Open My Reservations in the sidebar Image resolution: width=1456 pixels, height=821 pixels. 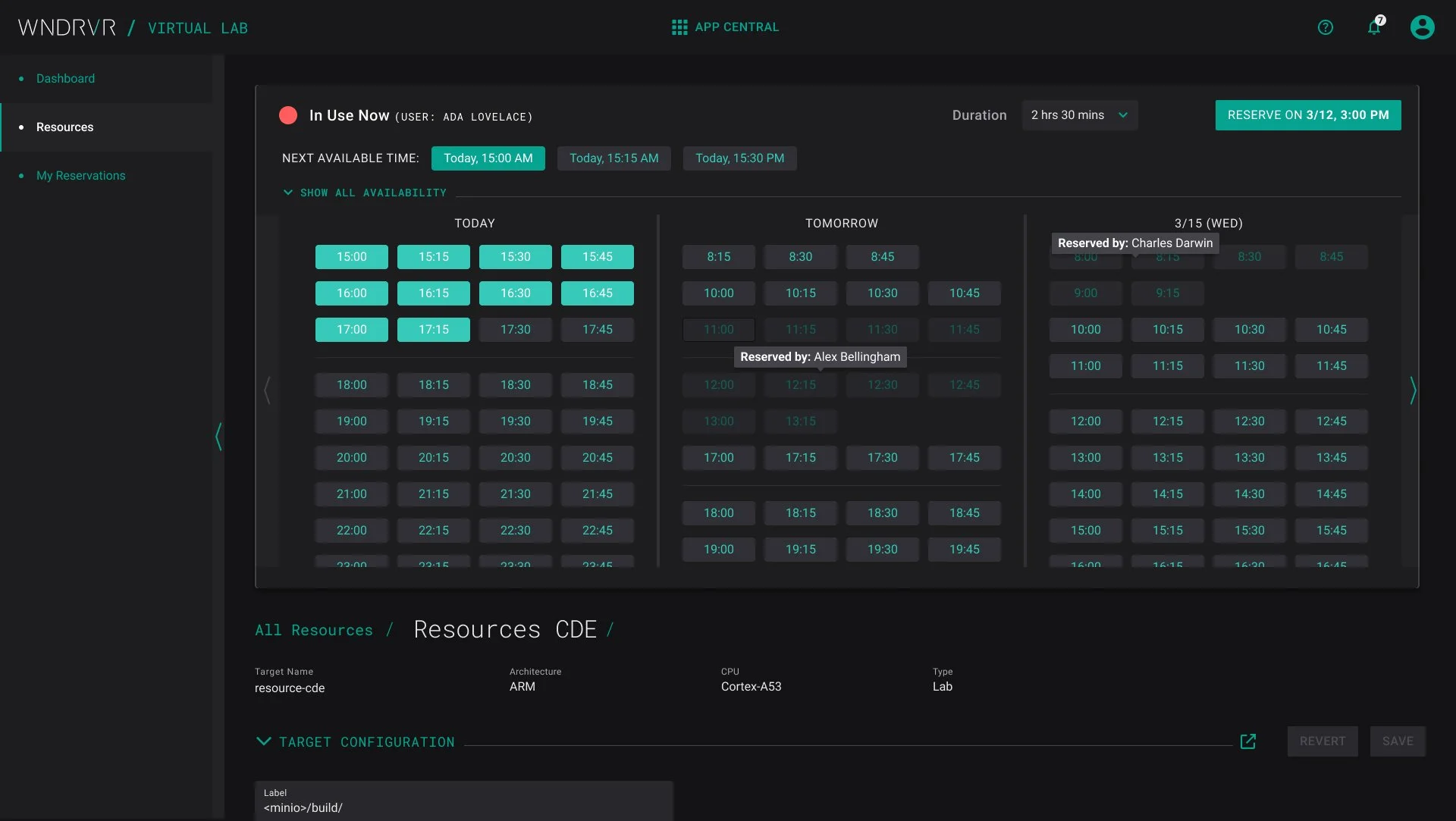click(80, 175)
